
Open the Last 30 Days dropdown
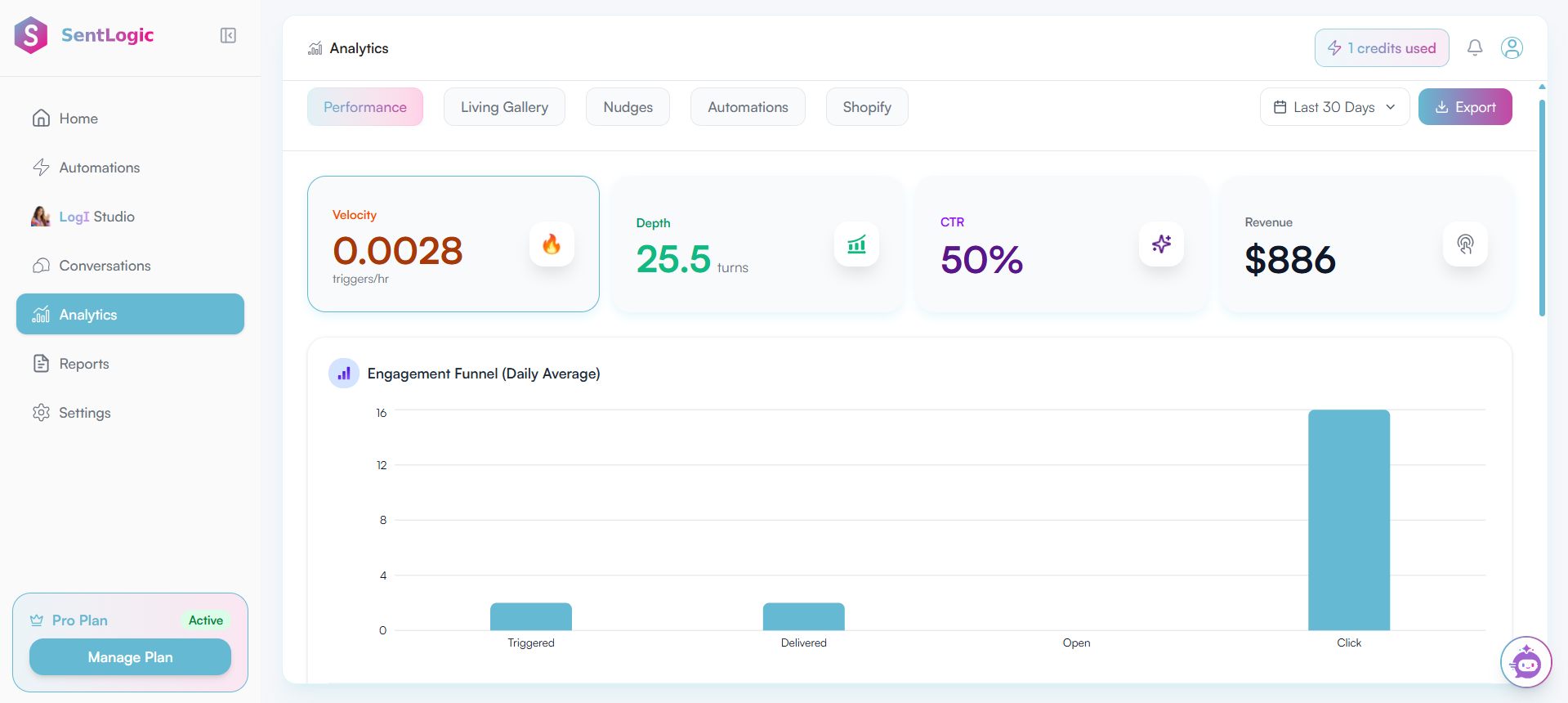point(1334,107)
